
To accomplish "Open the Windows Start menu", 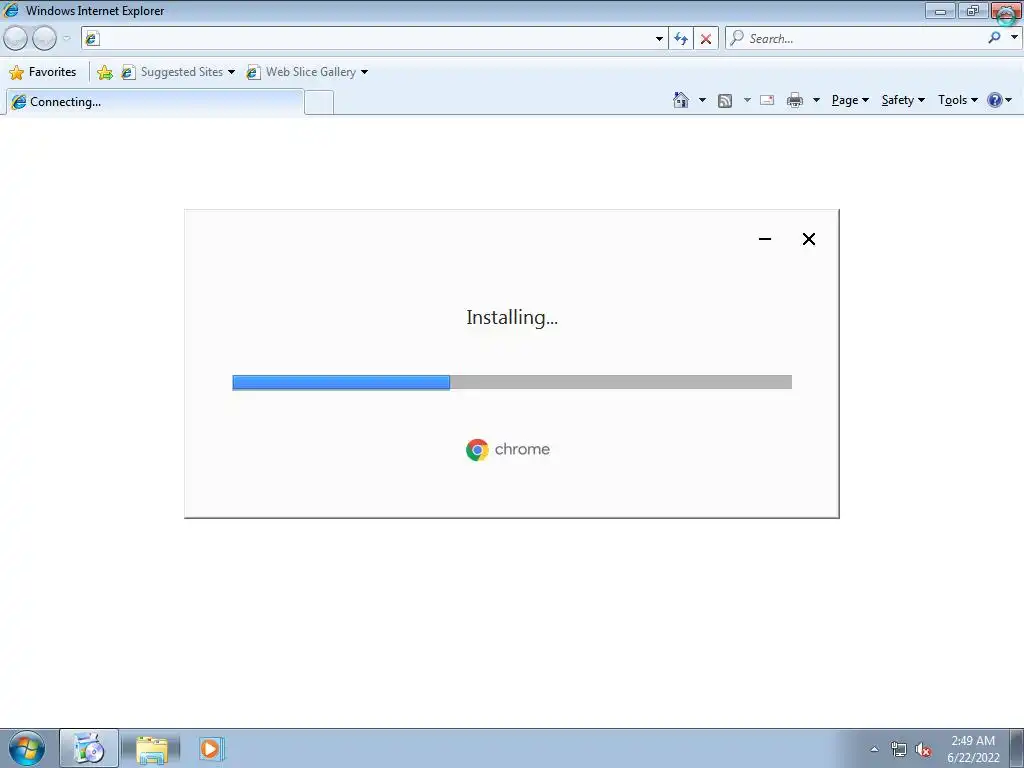I will 26,748.
